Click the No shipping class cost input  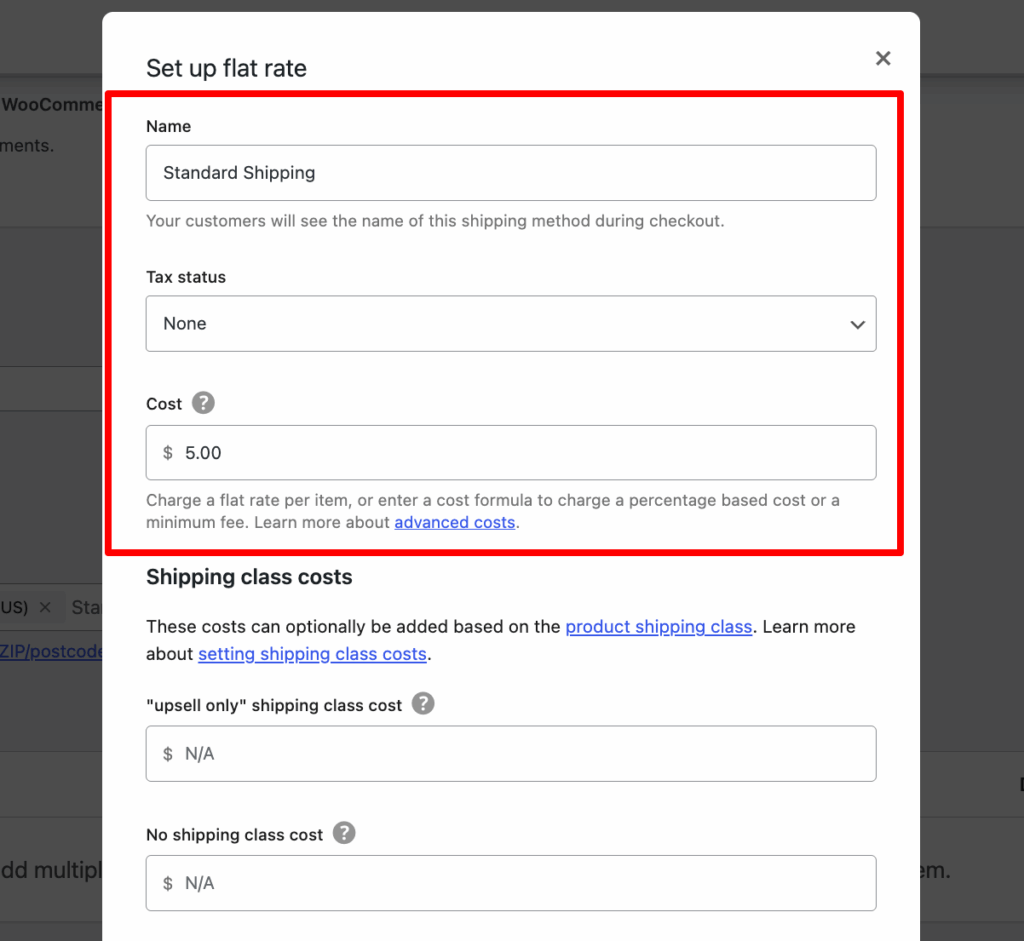pos(510,883)
